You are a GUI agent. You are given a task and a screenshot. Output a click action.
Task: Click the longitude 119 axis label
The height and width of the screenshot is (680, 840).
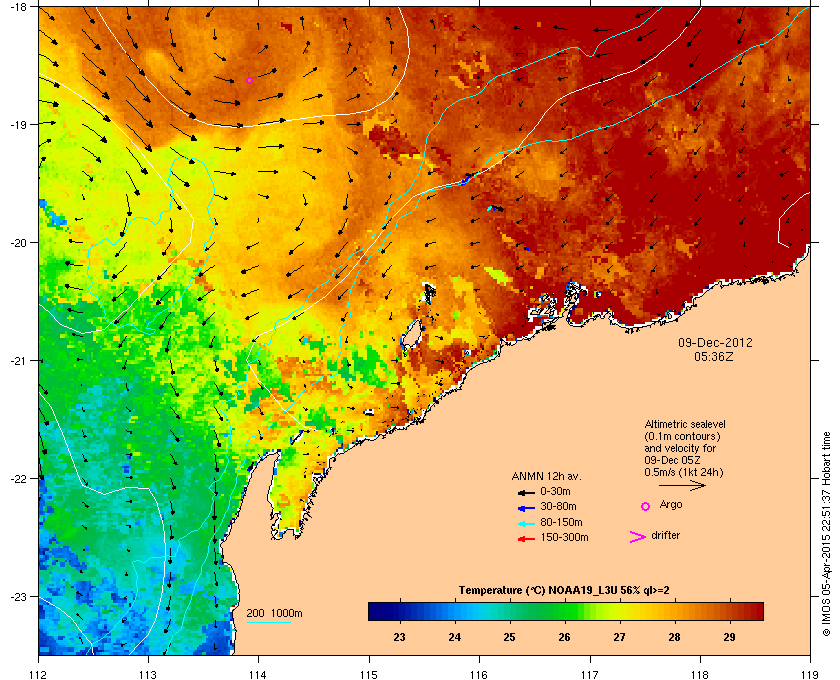click(x=810, y=674)
